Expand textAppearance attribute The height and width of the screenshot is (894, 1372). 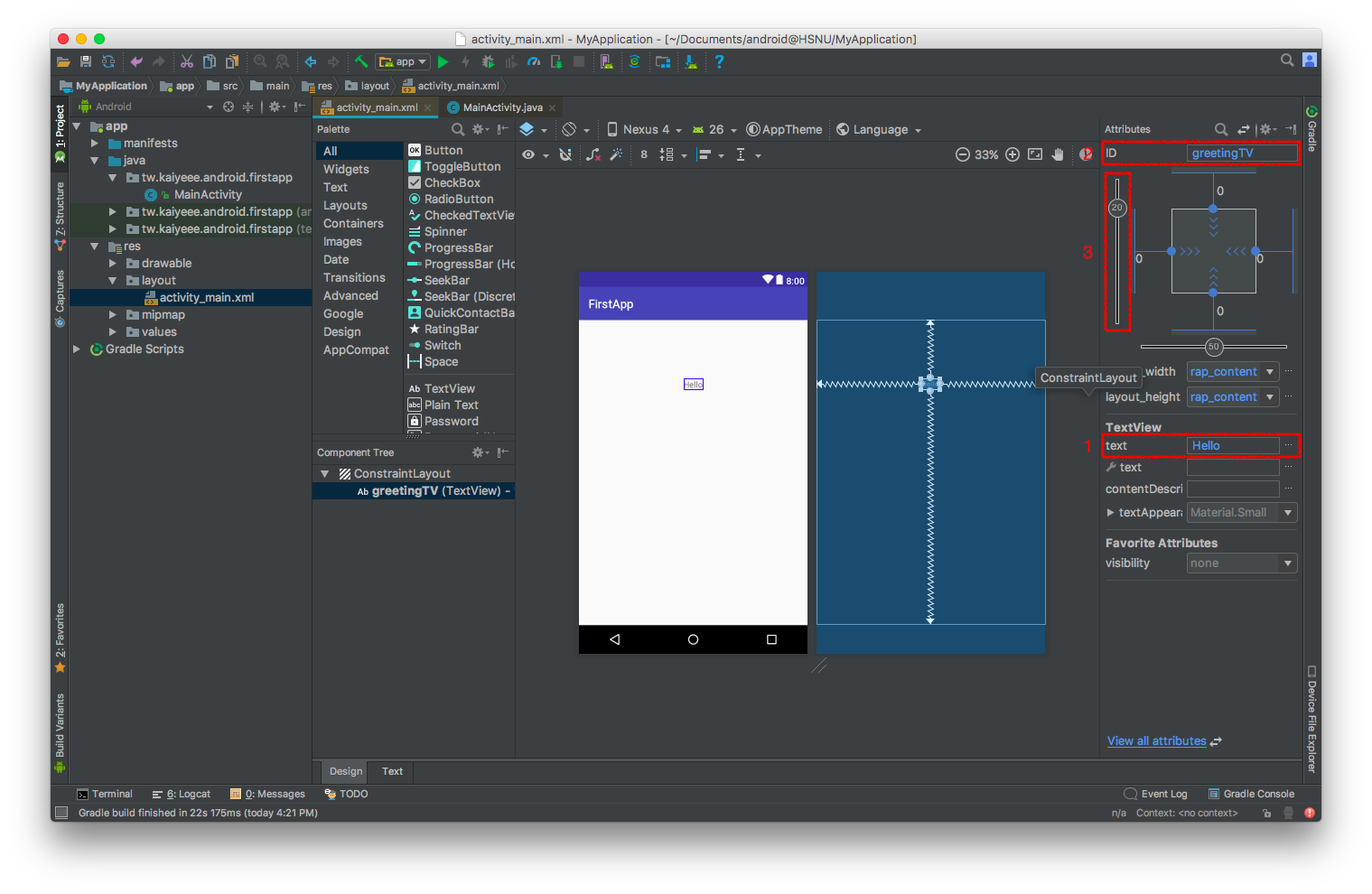[x=1110, y=512]
